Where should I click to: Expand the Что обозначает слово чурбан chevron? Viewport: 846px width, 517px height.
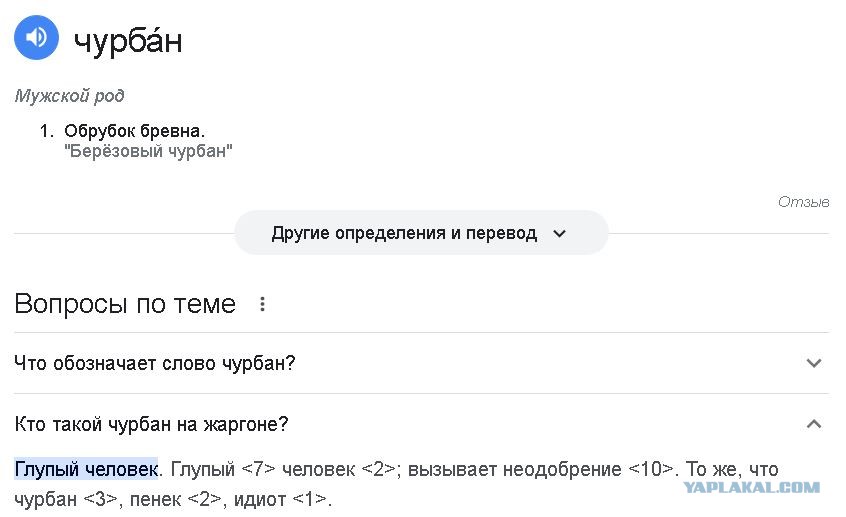(814, 363)
